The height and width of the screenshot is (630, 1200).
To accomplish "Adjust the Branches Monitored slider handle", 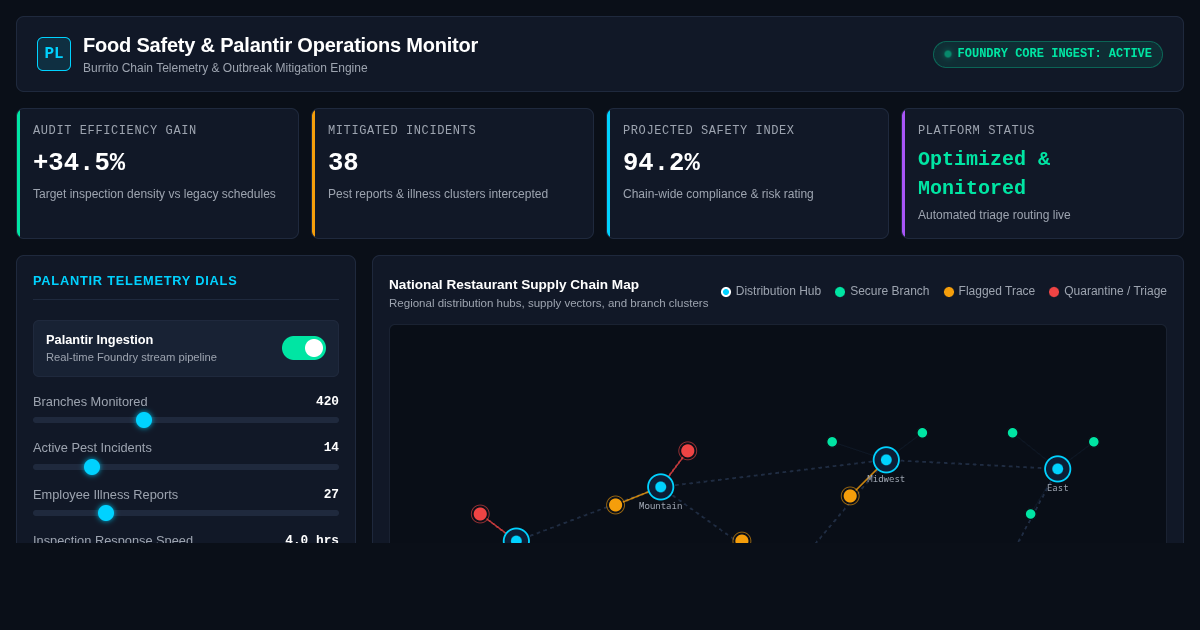I will (x=144, y=420).
